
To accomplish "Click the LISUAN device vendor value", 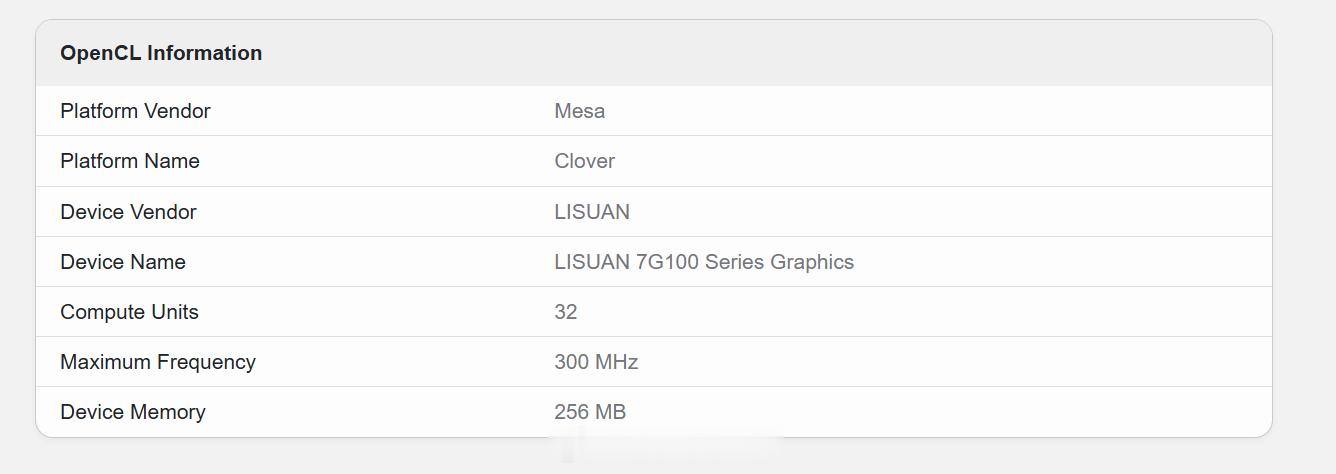I will [x=592, y=212].
